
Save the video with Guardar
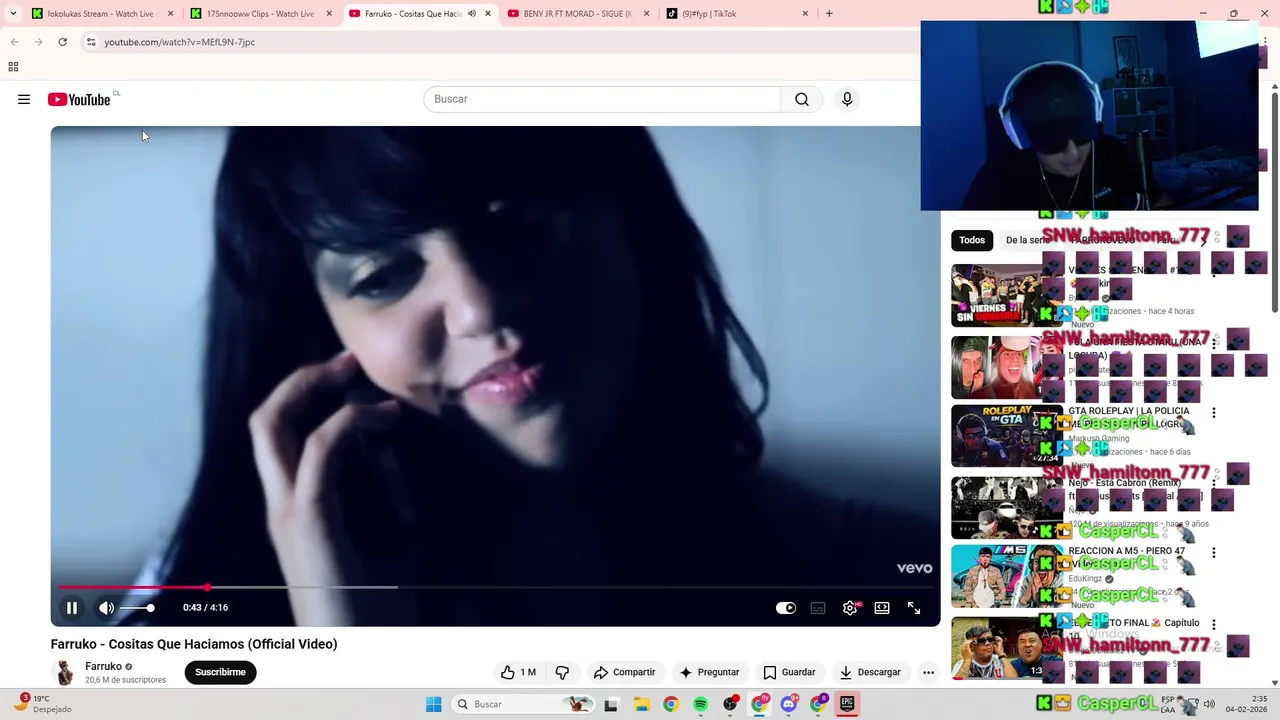click(x=789, y=672)
